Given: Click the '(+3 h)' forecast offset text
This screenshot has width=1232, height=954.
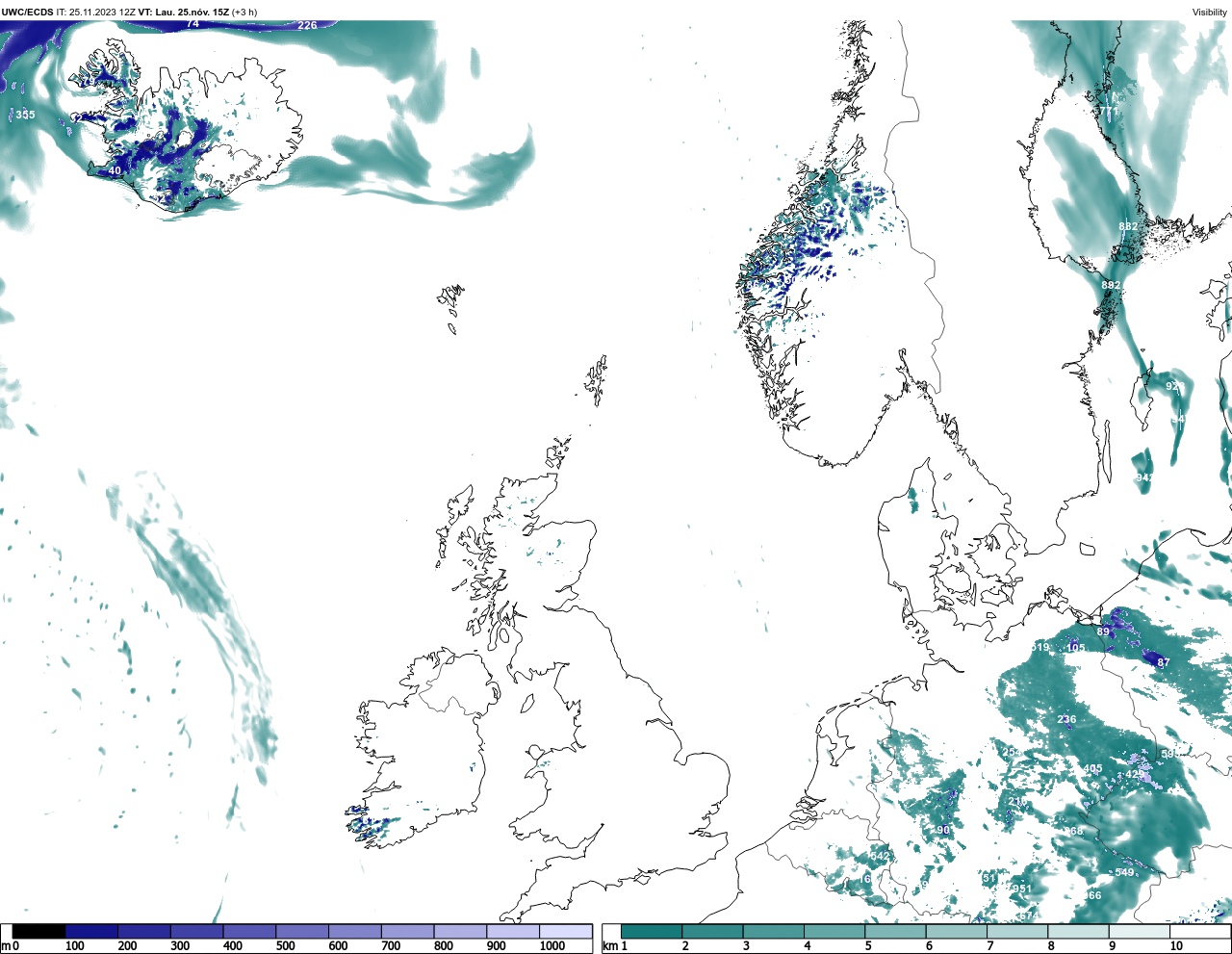Looking at the screenshot, I should [244, 12].
